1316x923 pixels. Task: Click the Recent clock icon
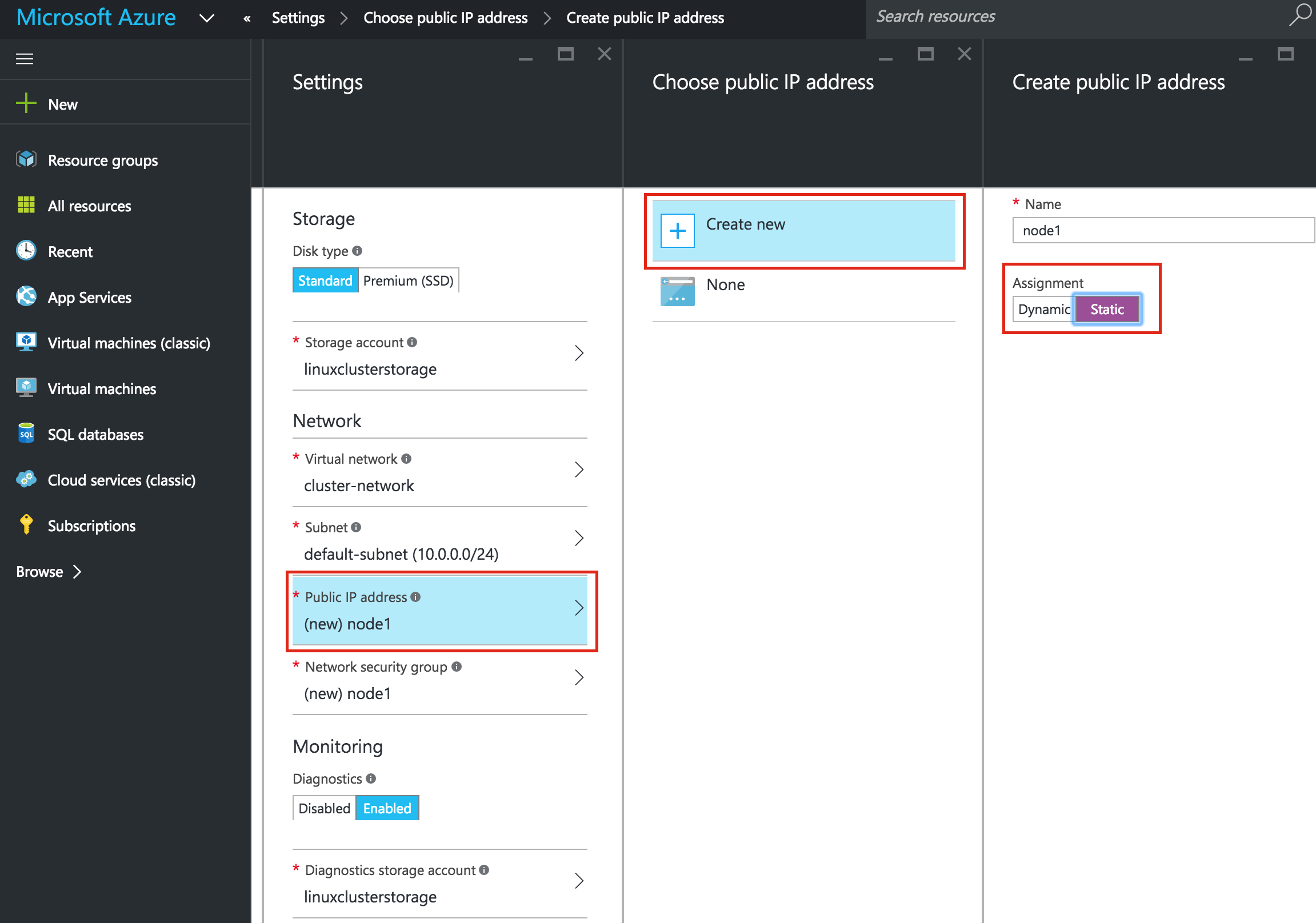[x=26, y=251]
